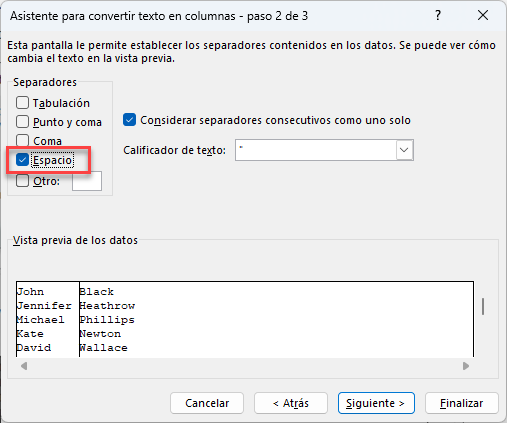The width and height of the screenshot is (507, 423).
Task: Check the Coma separator checkbox
Action: (22, 141)
